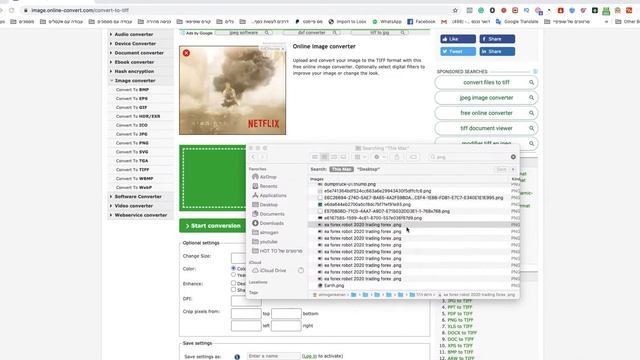Close the Netflix ad with red X
The width and height of the screenshot is (640, 360).
pos(186,53)
